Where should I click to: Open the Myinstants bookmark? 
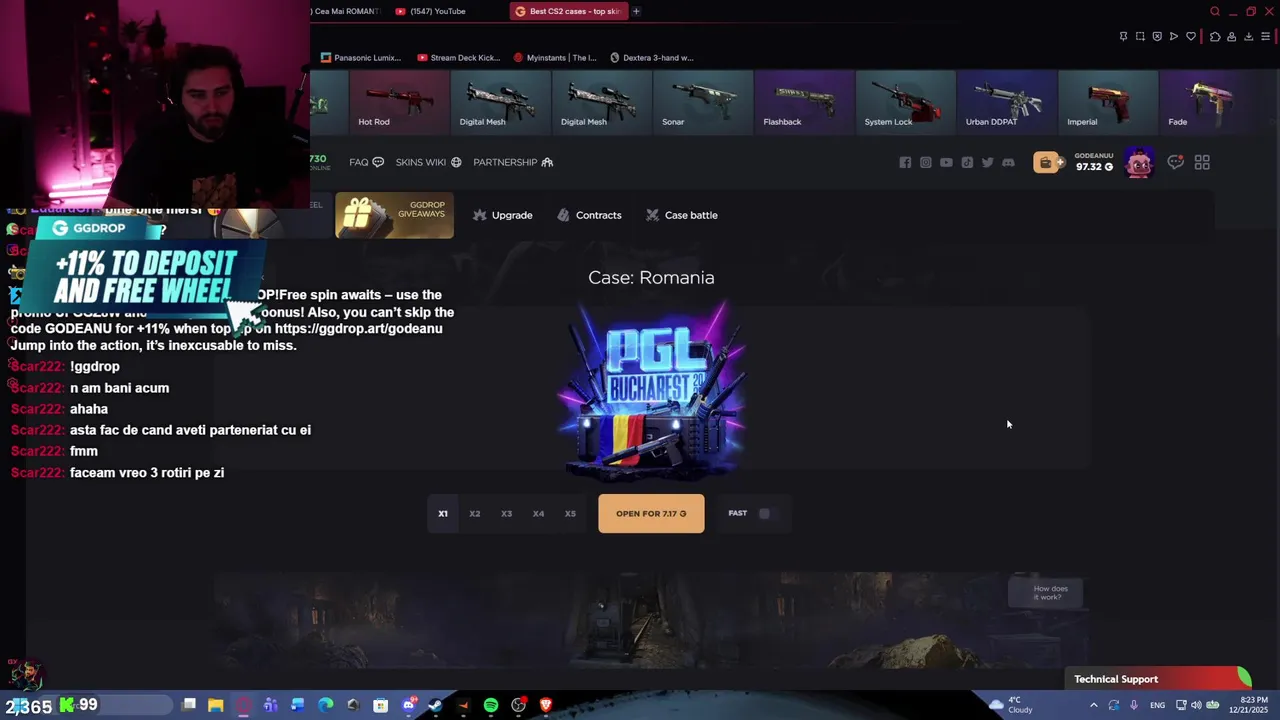[x=555, y=58]
